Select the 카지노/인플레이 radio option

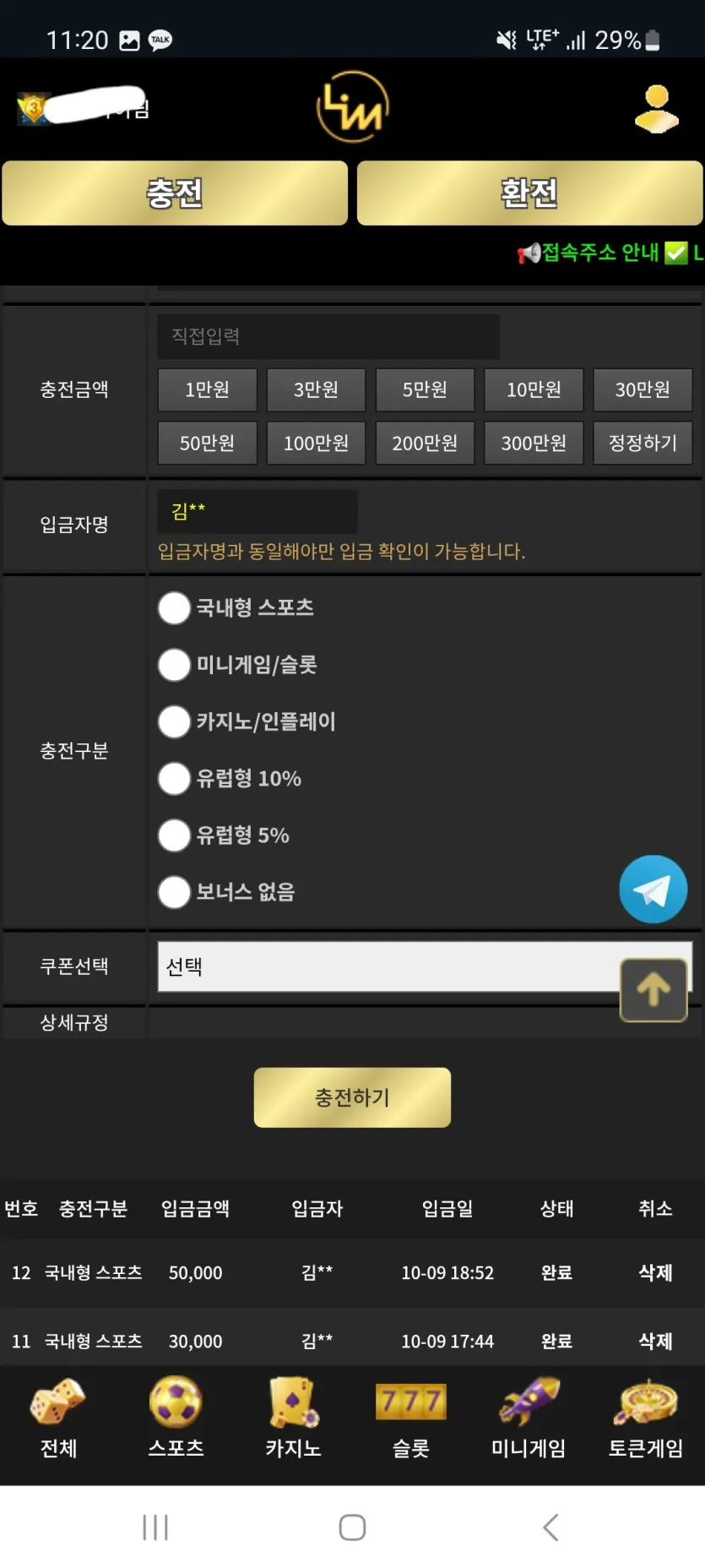[174, 721]
